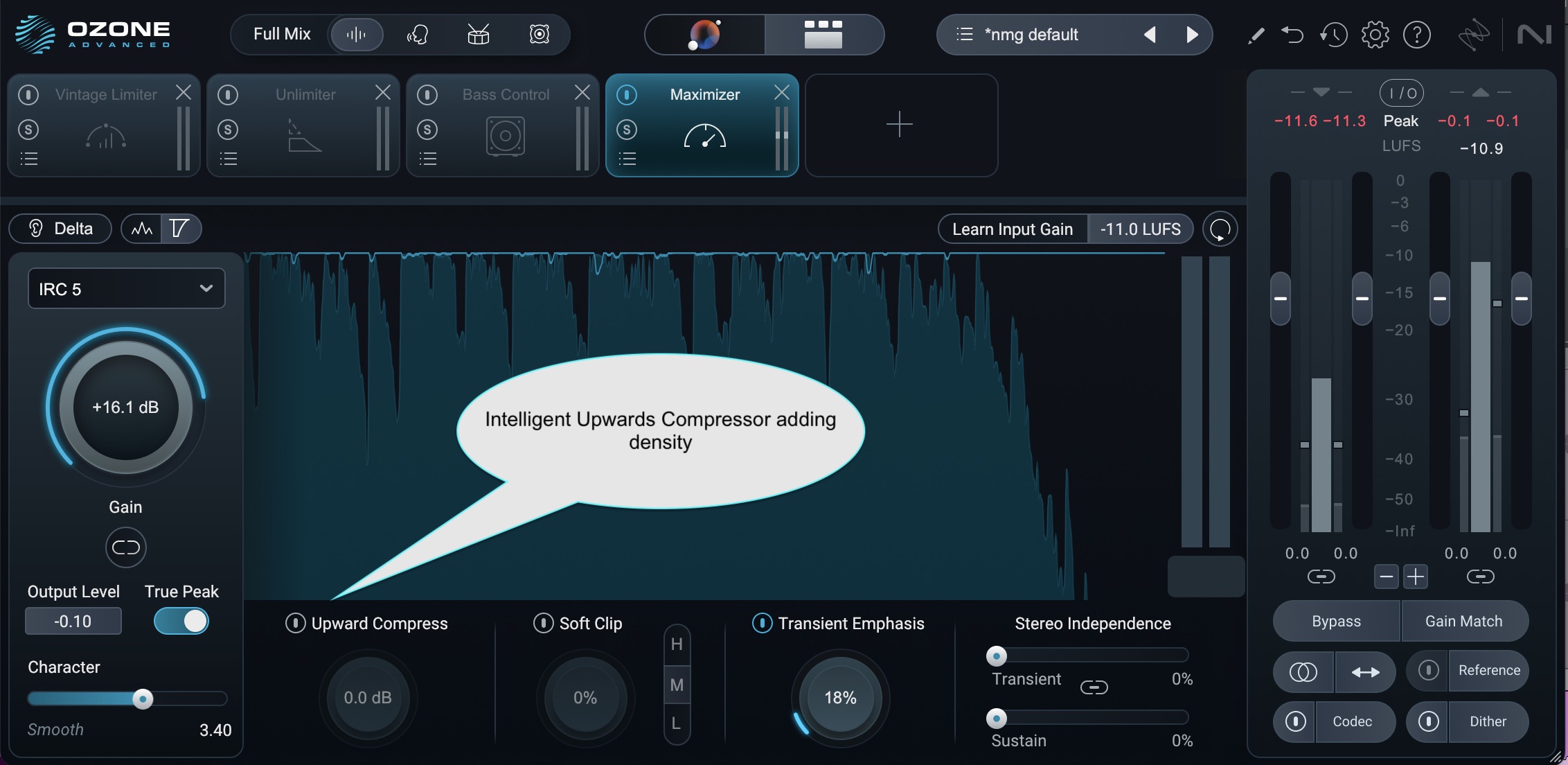Select the vocal head target icon

pos(417,35)
